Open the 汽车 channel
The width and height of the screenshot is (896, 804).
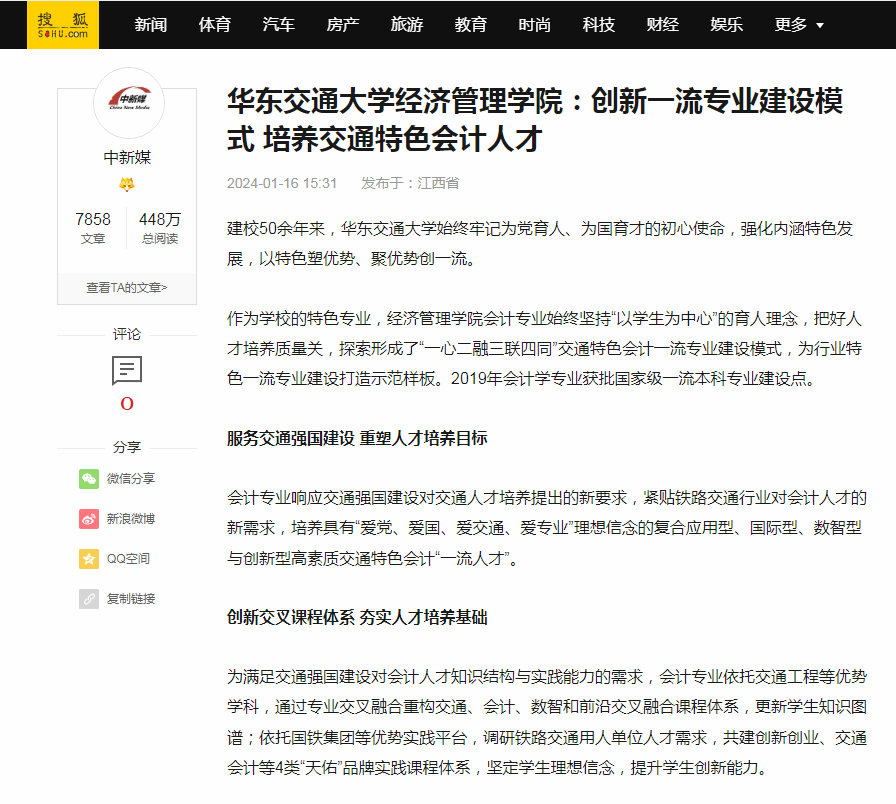coord(279,25)
